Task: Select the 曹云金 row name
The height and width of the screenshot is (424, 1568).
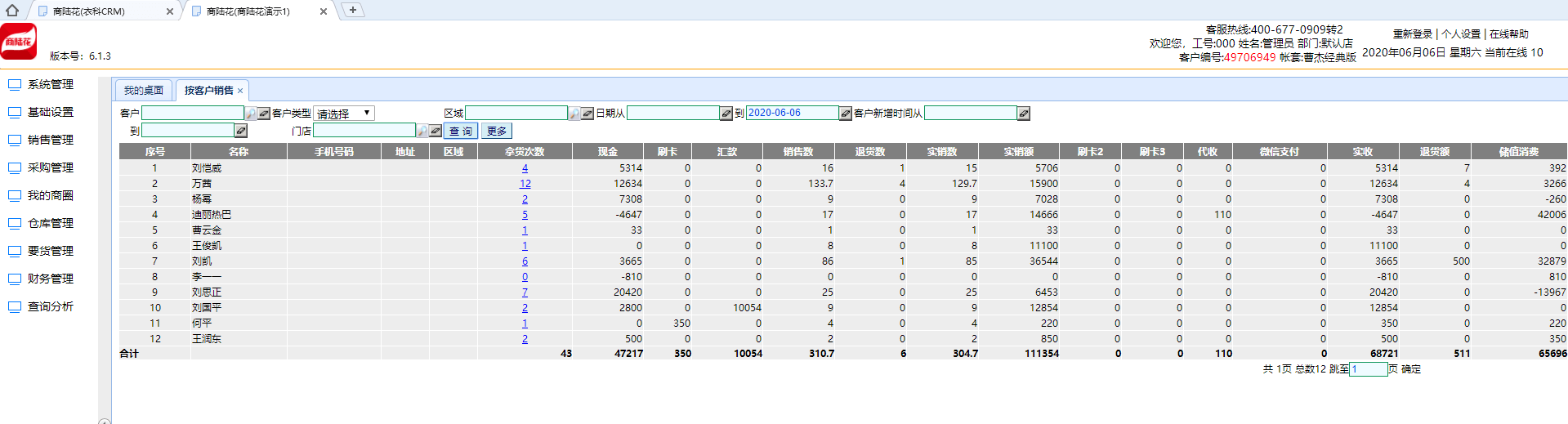Action: pyautogui.click(x=207, y=230)
